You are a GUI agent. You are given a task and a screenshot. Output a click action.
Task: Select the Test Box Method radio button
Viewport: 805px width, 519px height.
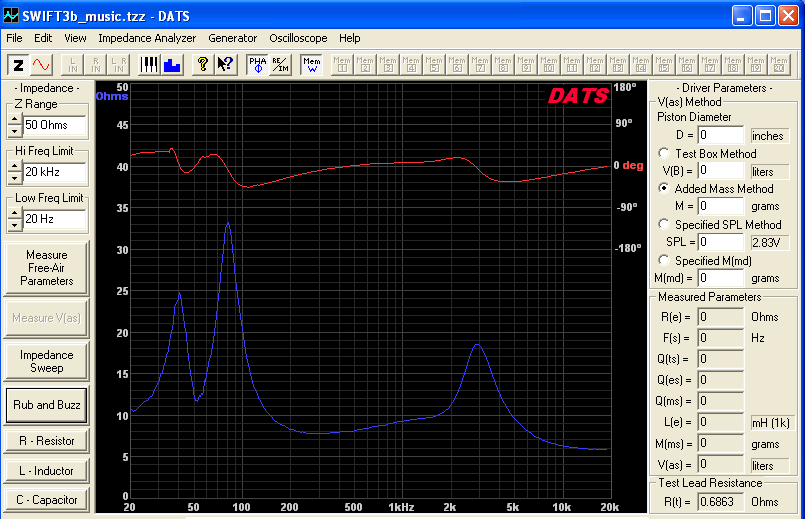[x=664, y=153]
